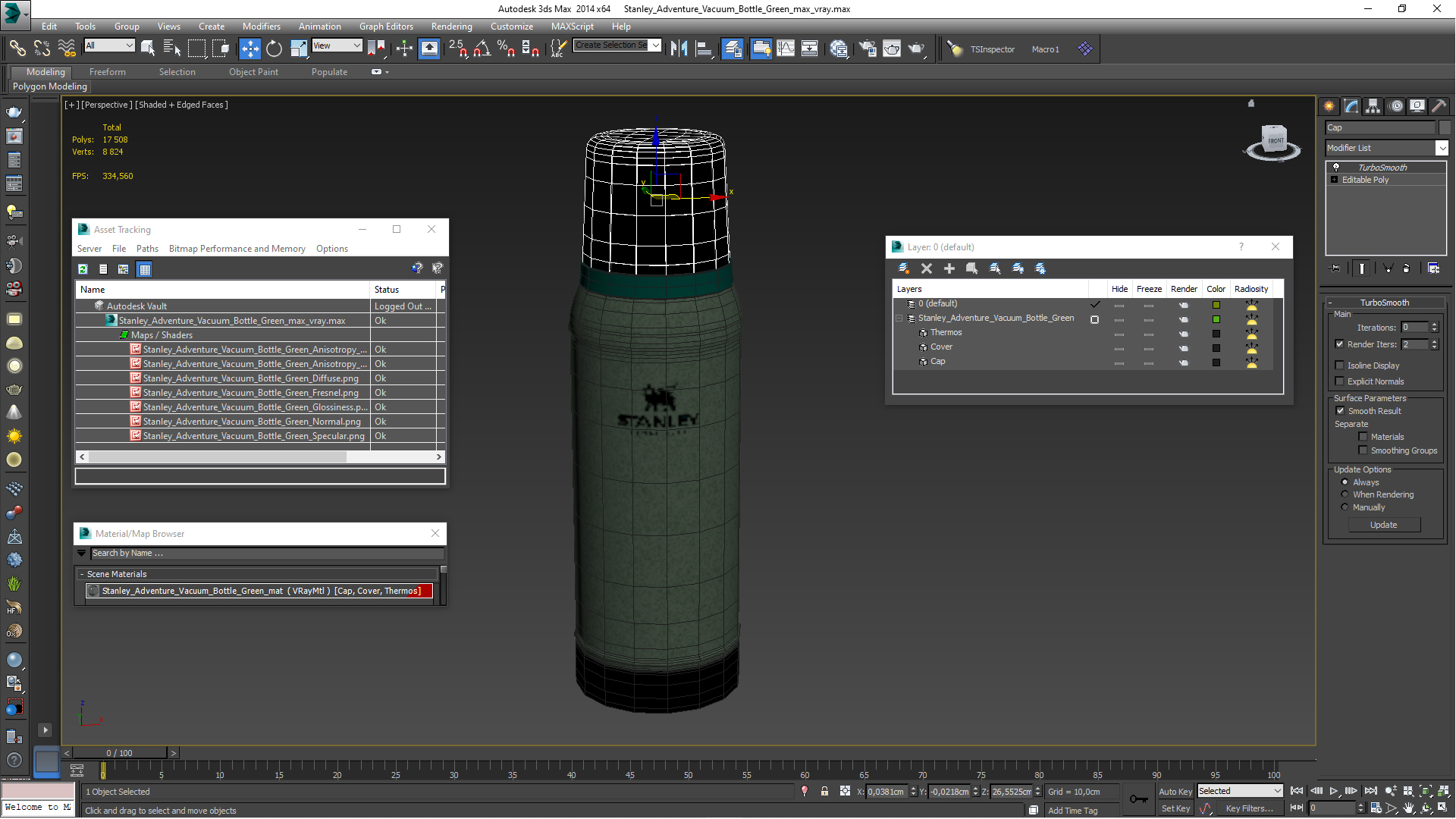Toggle the Isoline Display checkbox
Screen dimensions: 1456x819
[x=1339, y=366]
